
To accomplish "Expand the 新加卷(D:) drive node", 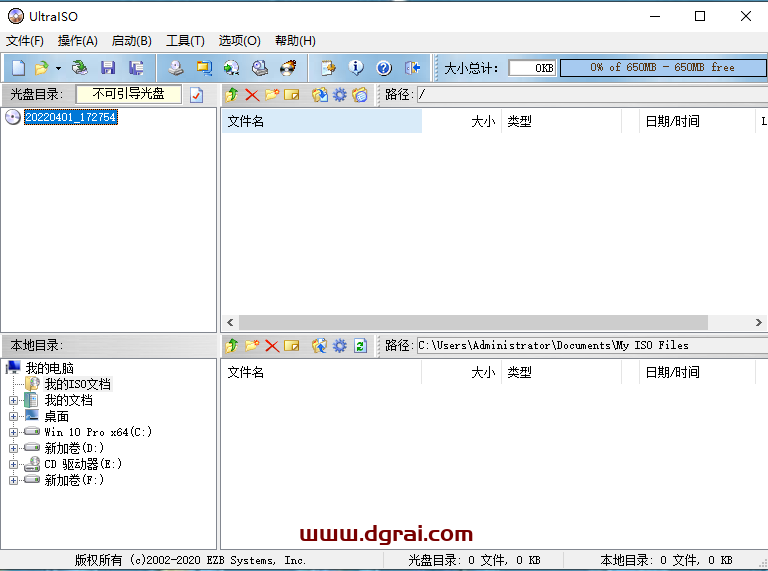I will click(x=13, y=448).
